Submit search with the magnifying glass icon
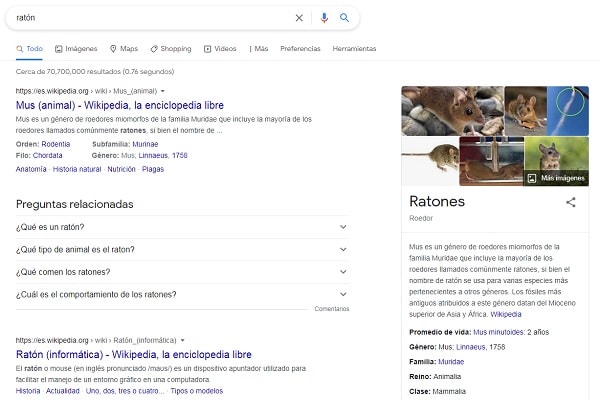 (344, 18)
